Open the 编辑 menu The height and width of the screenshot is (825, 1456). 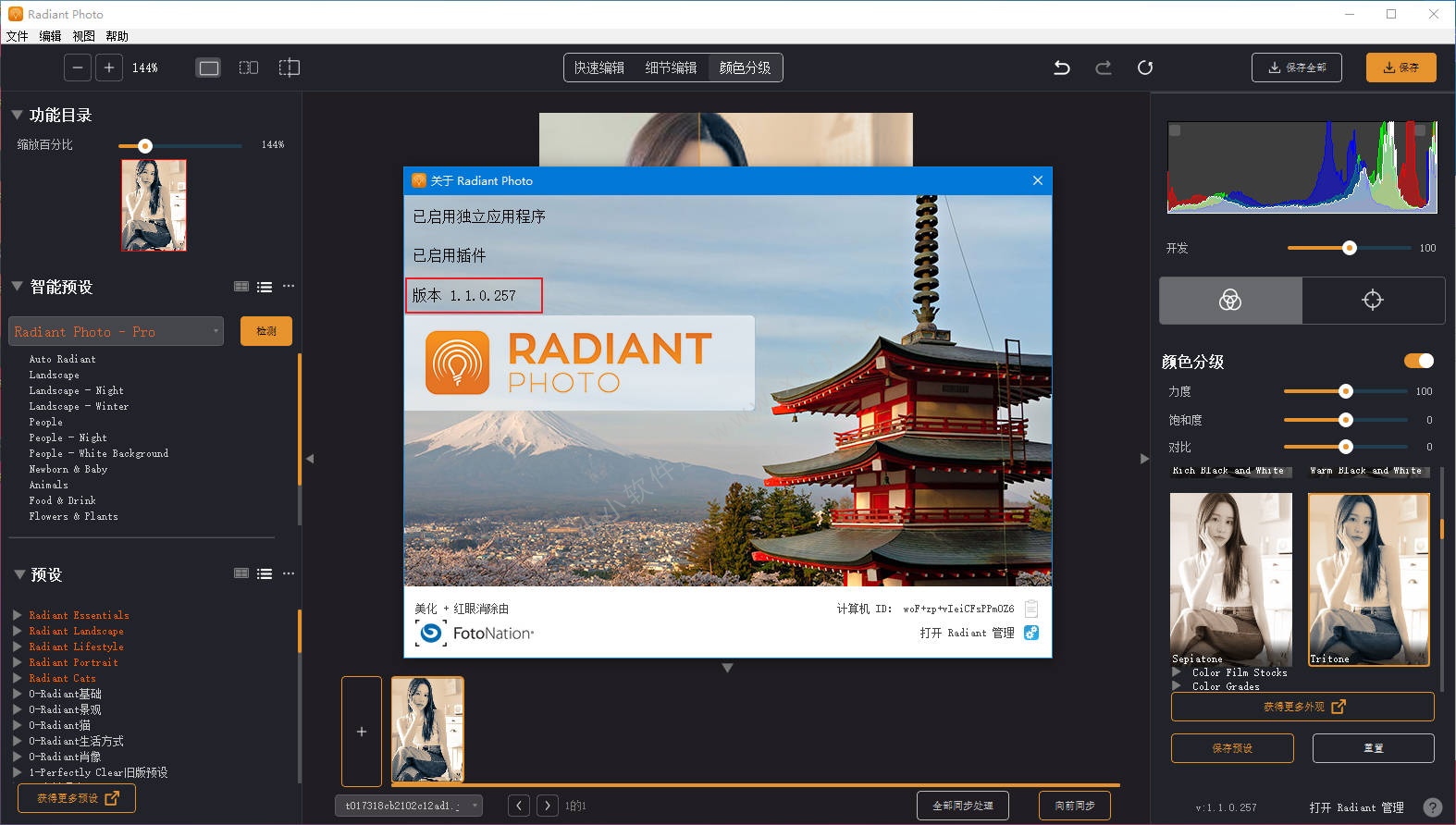pyautogui.click(x=50, y=36)
